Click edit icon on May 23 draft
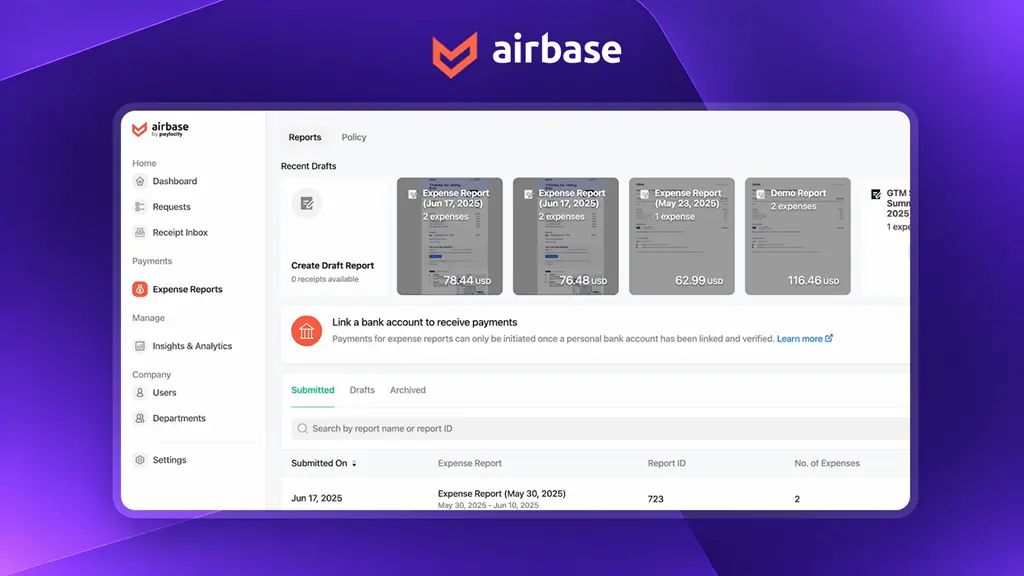The height and width of the screenshot is (576, 1024). [x=645, y=194]
